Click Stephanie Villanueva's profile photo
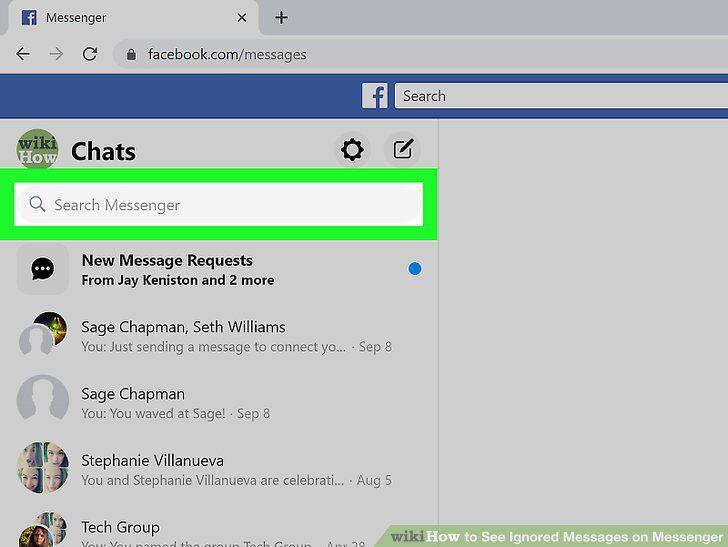The image size is (728, 547). click(x=43, y=467)
